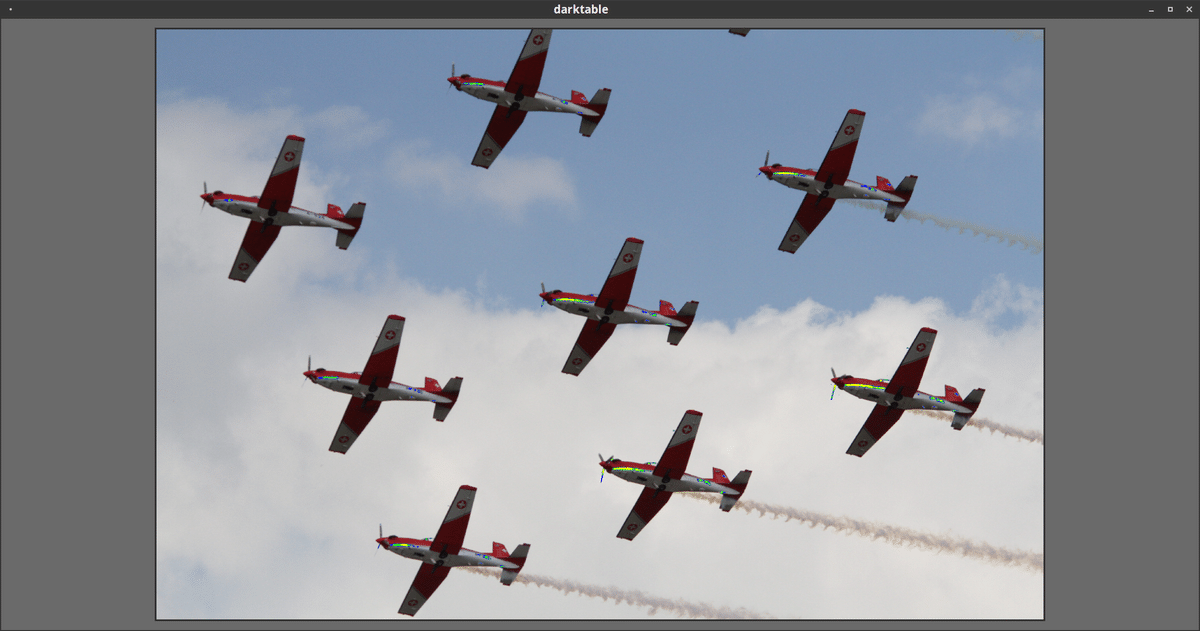Click the "darktable" title text
Viewport: 1200px width, 631px height.
(x=581, y=9)
